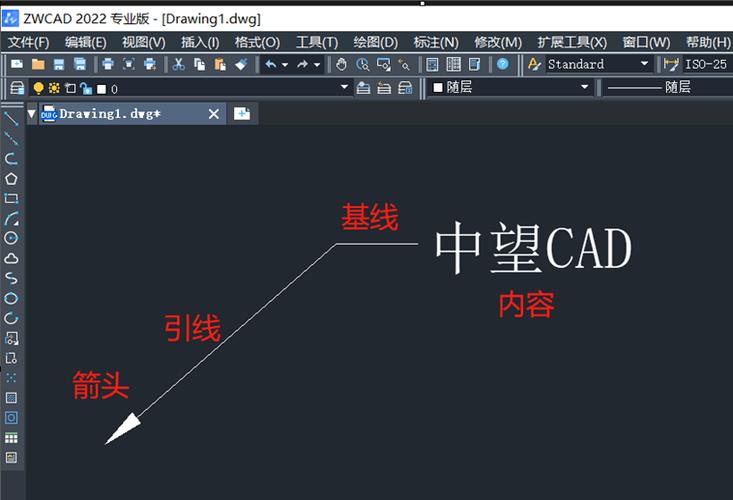The height and width of the screenshot is (500, 733).
Task: Select the Revision Cloud tool
Action: click(11, 258)
